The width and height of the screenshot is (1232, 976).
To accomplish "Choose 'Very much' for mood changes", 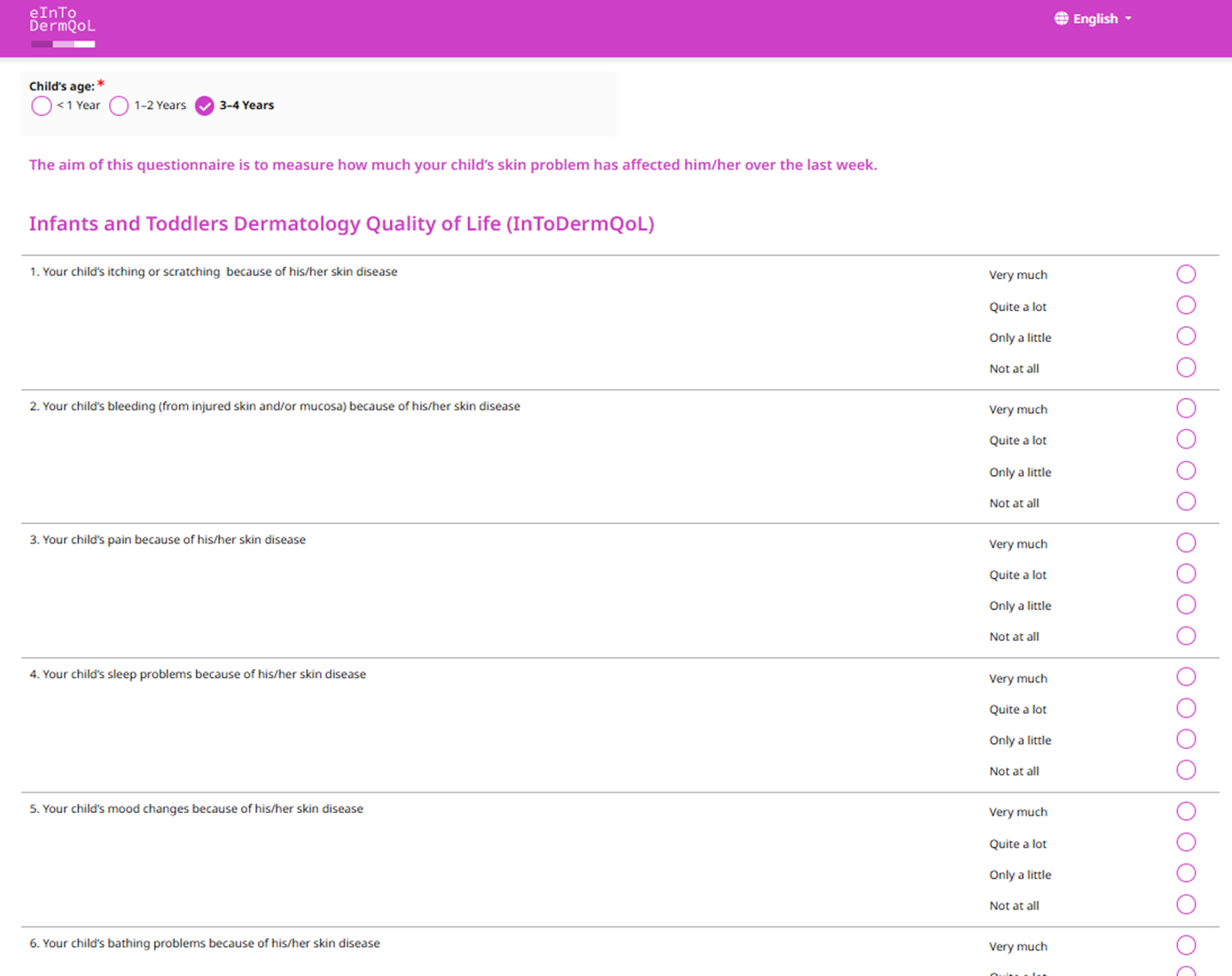I will click(x=1186, y=811).
